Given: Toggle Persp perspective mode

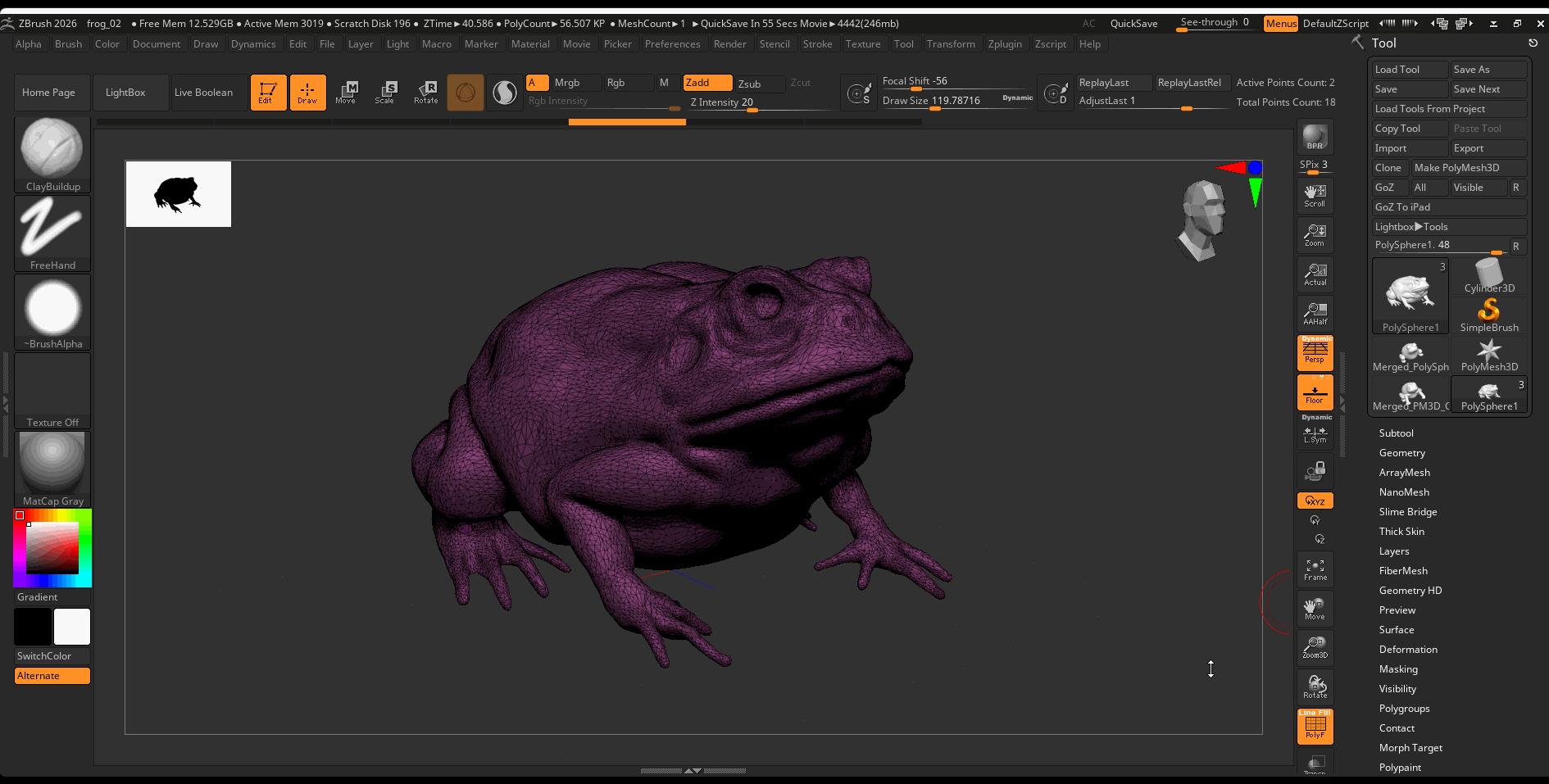Looking at the screenshot, I should [x=1315, y=353].
